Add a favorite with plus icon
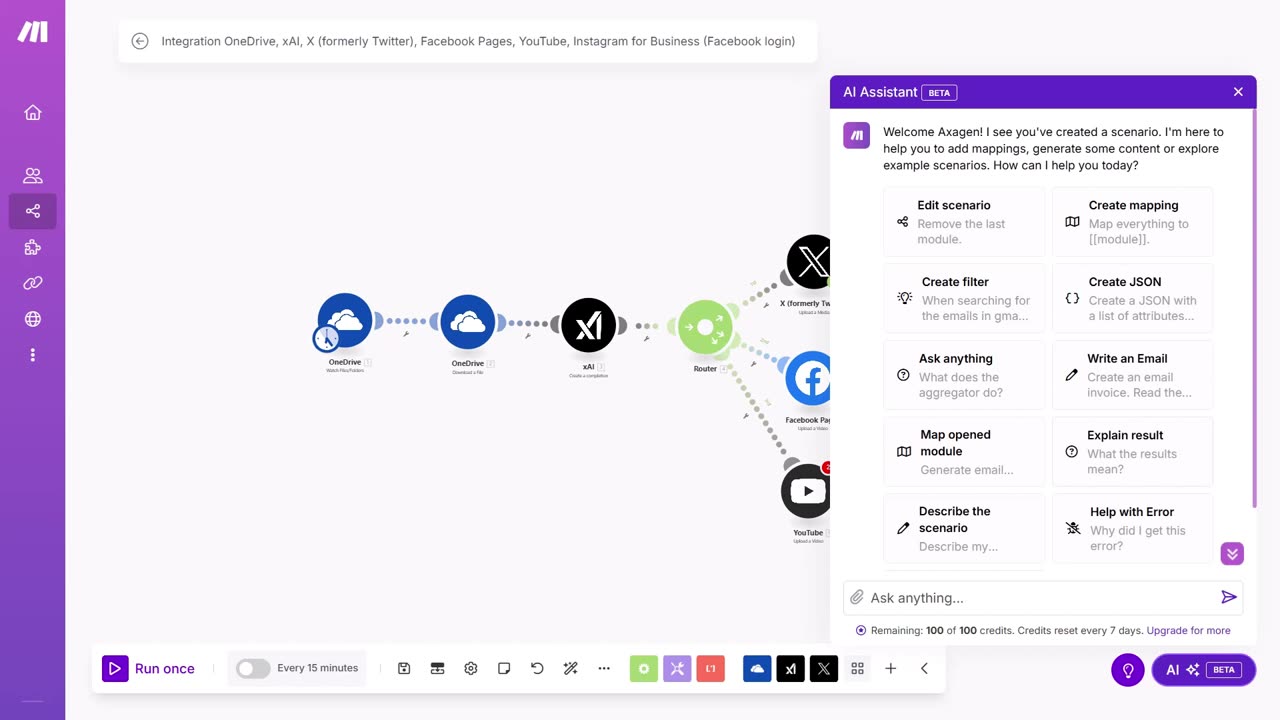Screen dimensions: 1280x720 tap(890, 668)
